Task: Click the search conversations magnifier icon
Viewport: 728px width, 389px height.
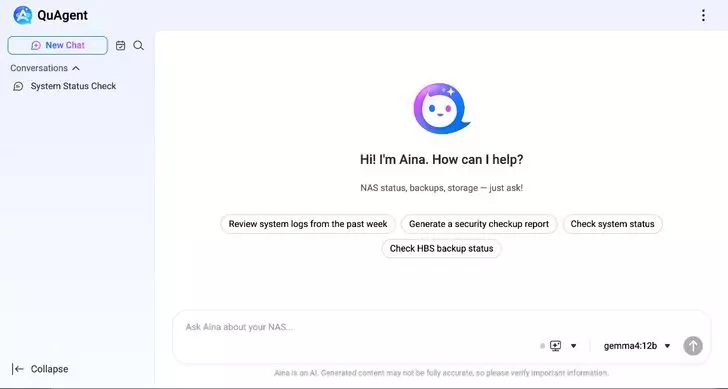Action: (x=138, y=45)
